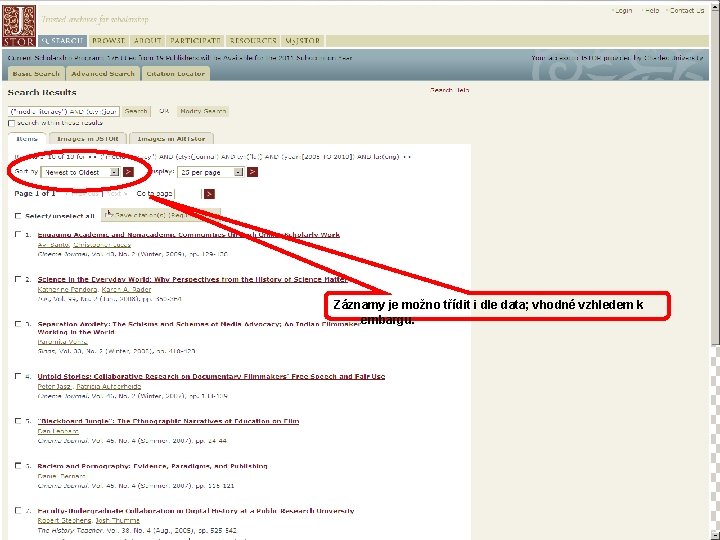This screenshot has height=540, width=720.
Task: Toggle the Select/unselect all checkbox
Action: point(18,216)
